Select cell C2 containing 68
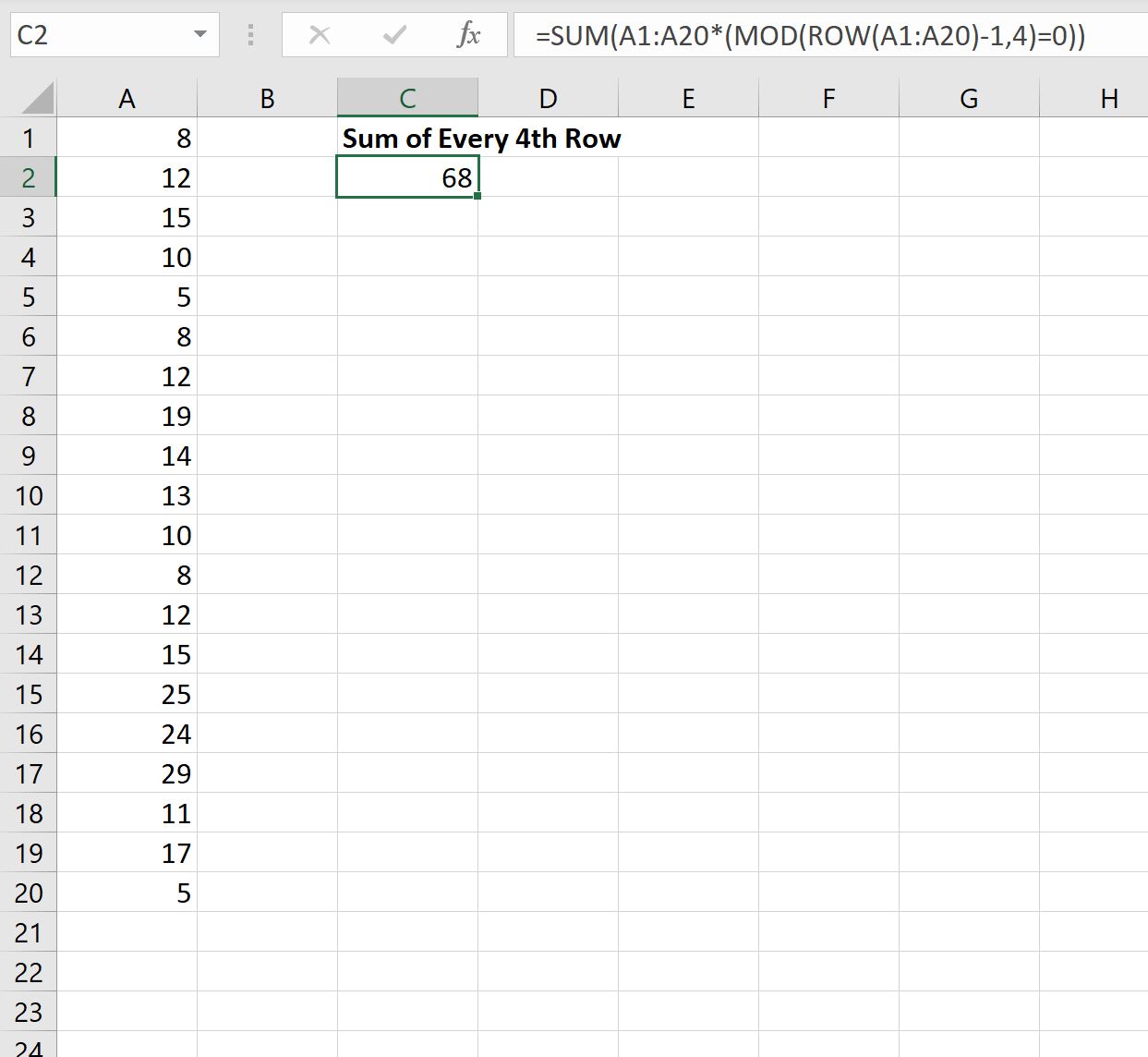Screen dimensions: 1148x1057 [x=407, y=177]
